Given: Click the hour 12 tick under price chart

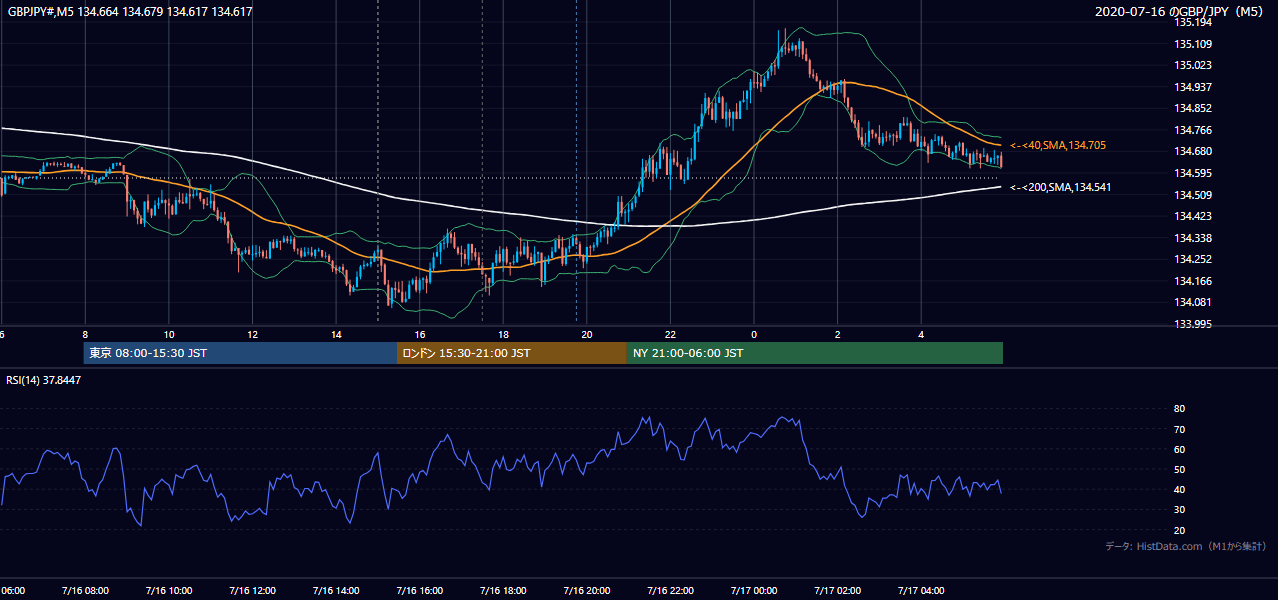Looking at the screenshot, I should [252, 335].
